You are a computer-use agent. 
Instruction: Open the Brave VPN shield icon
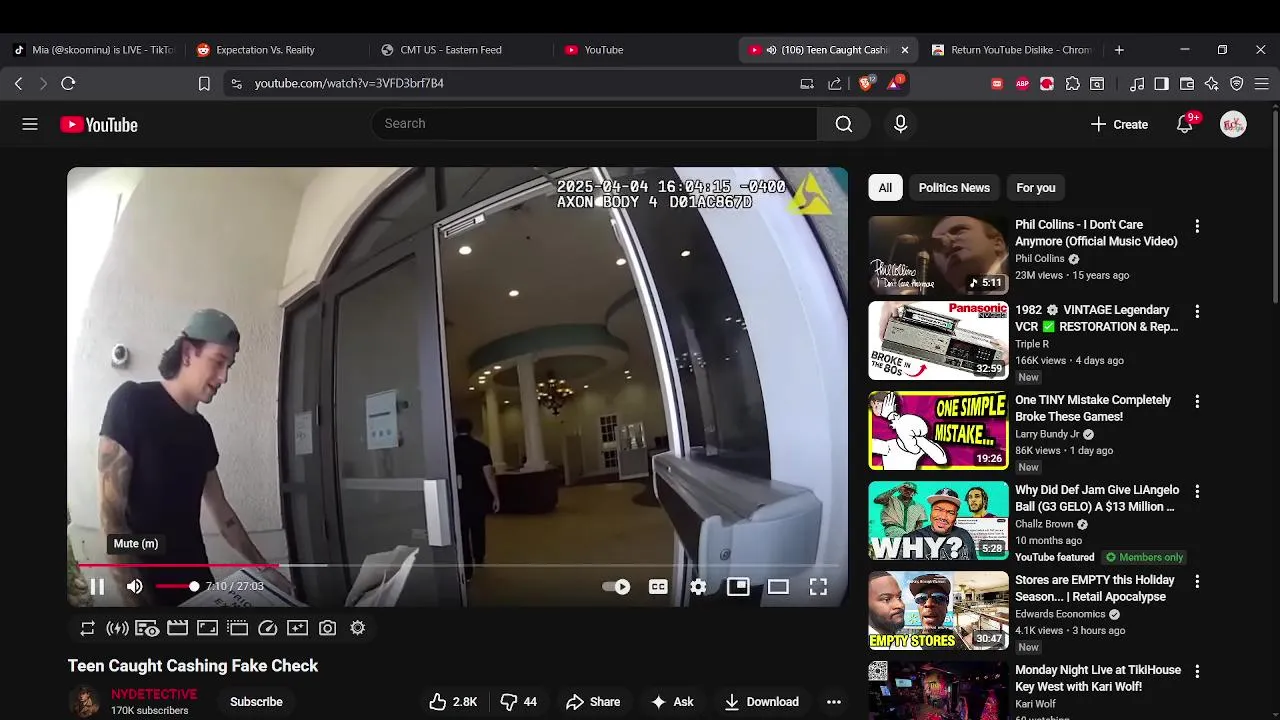pos(1237,84)
